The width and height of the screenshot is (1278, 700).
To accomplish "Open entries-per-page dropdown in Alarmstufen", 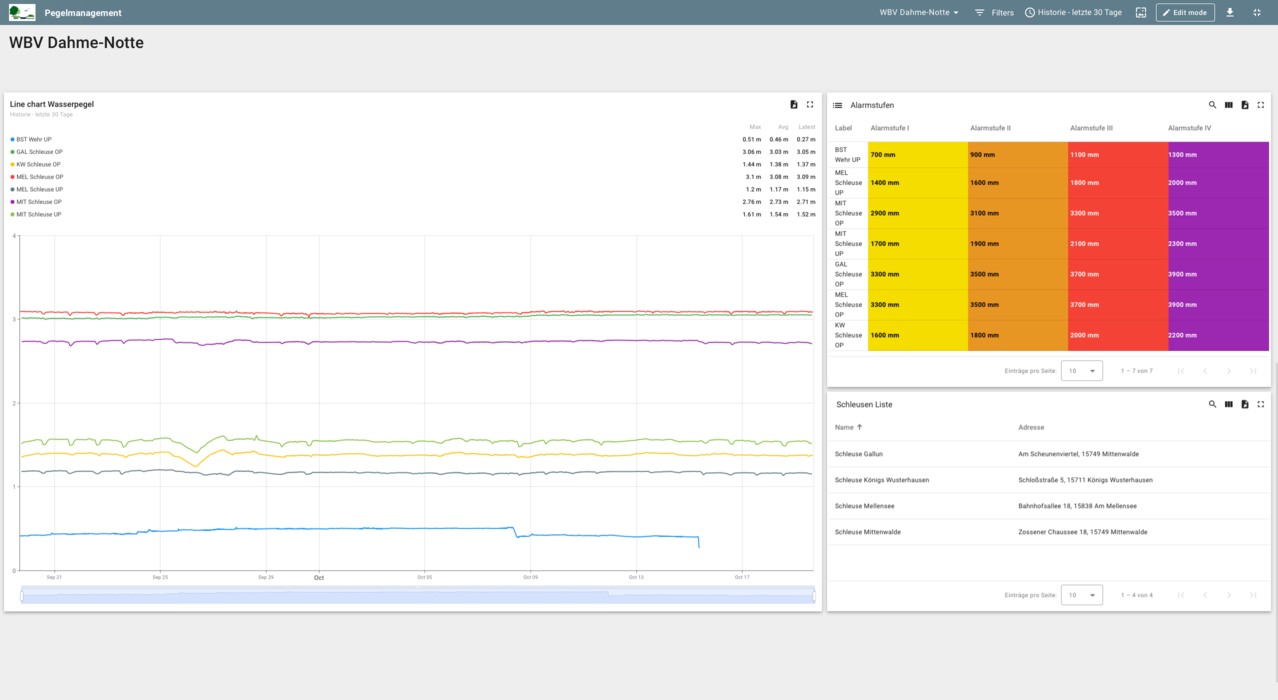I will (x=1081, y=371).
